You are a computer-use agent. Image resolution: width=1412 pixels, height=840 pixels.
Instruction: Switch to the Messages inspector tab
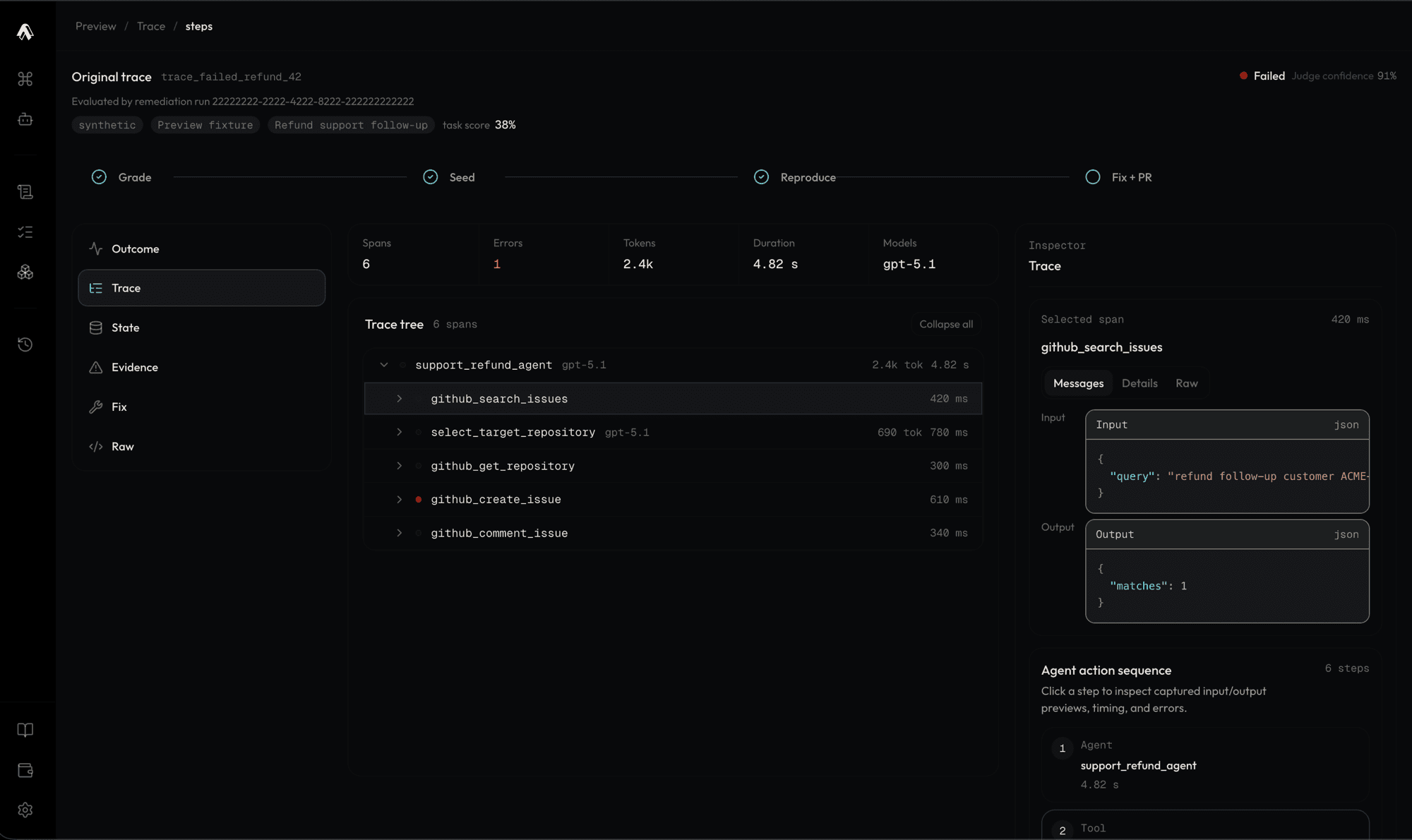[x=1078, y=383]
